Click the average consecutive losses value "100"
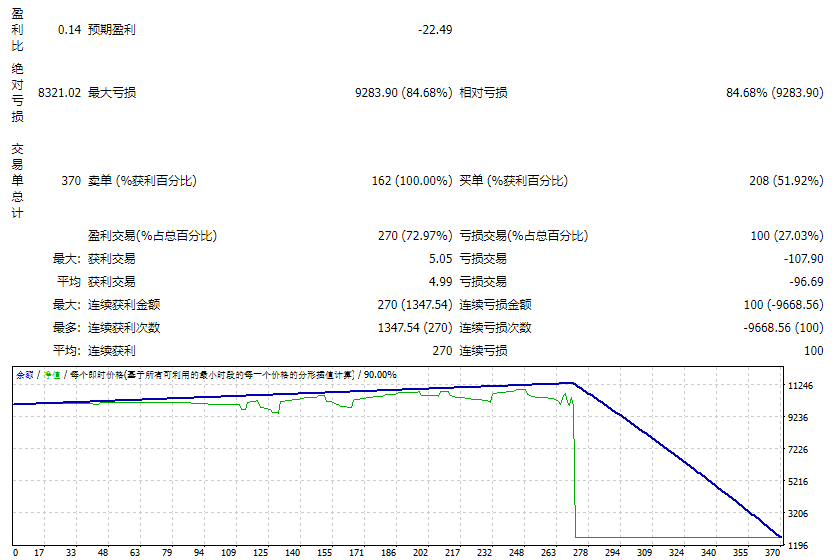Screen dimensions: 834x560 point(814,351)
